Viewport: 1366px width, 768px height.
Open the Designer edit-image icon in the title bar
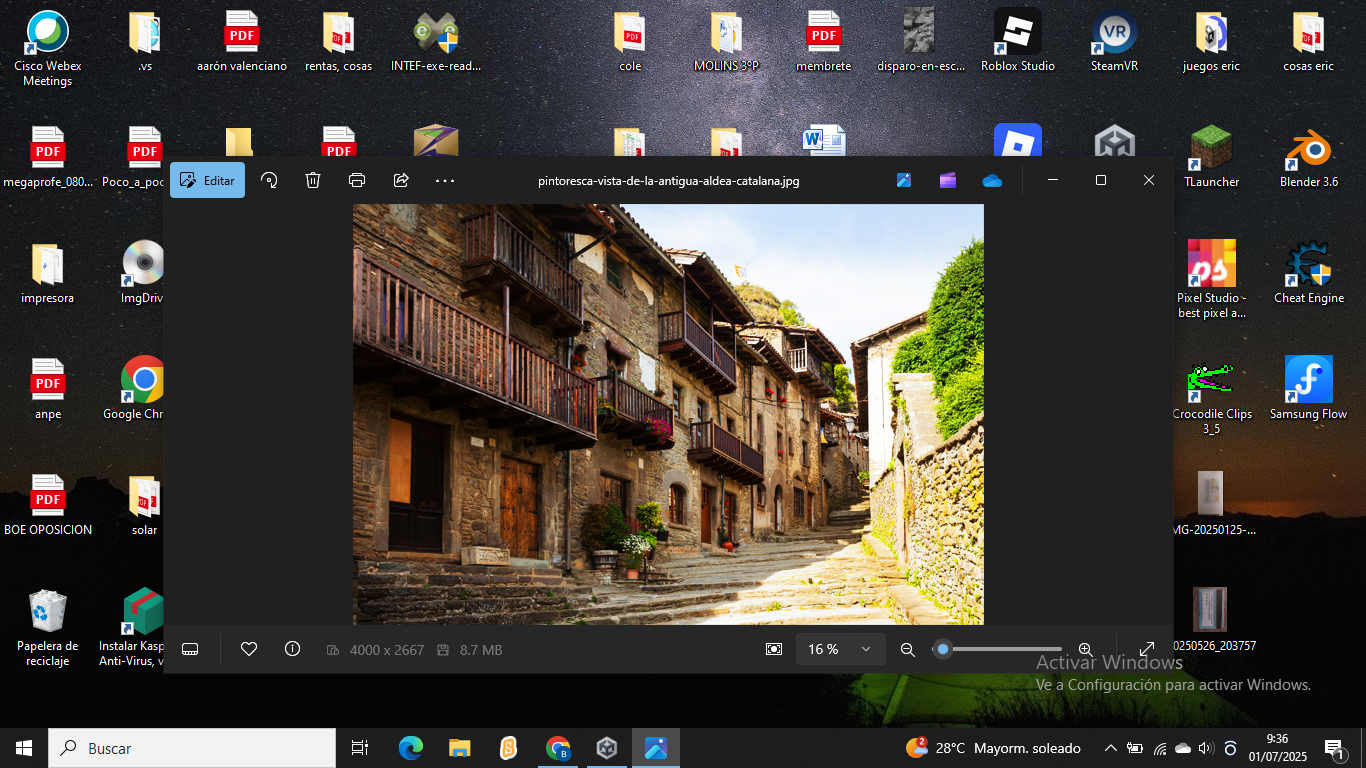(x=904, y=181)
